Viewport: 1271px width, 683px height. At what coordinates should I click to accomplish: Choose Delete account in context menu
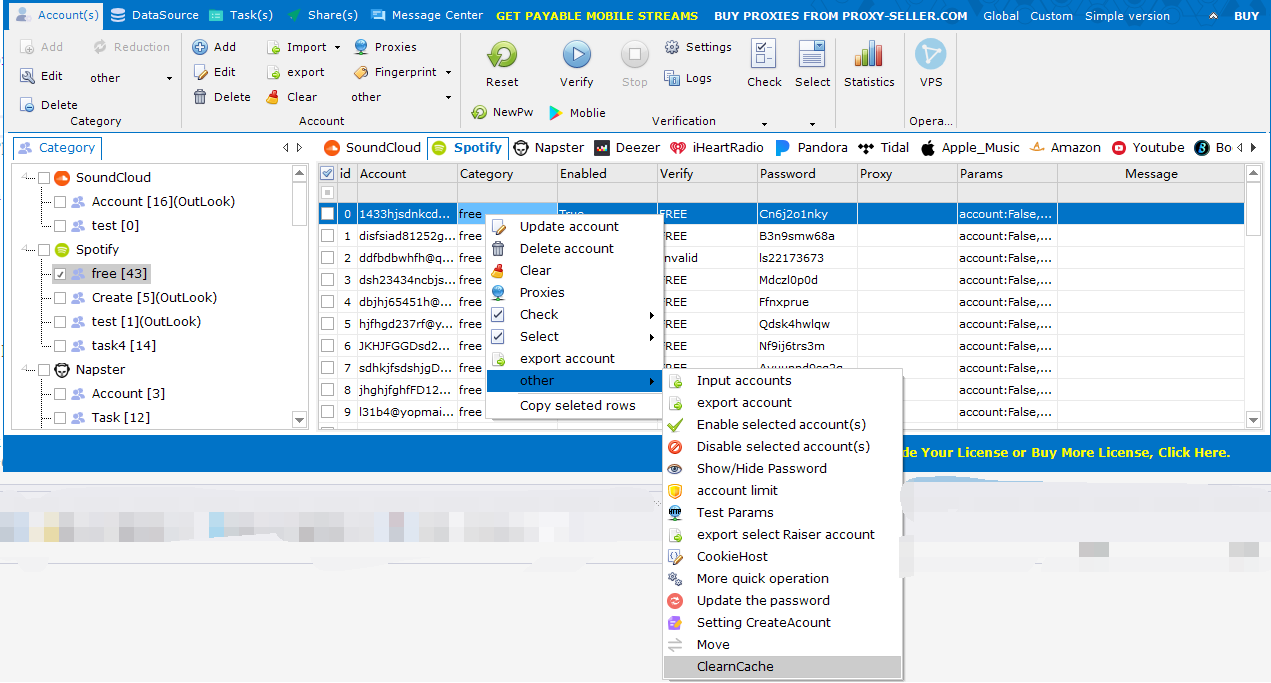pyautogui.click(x=567, y=249)
